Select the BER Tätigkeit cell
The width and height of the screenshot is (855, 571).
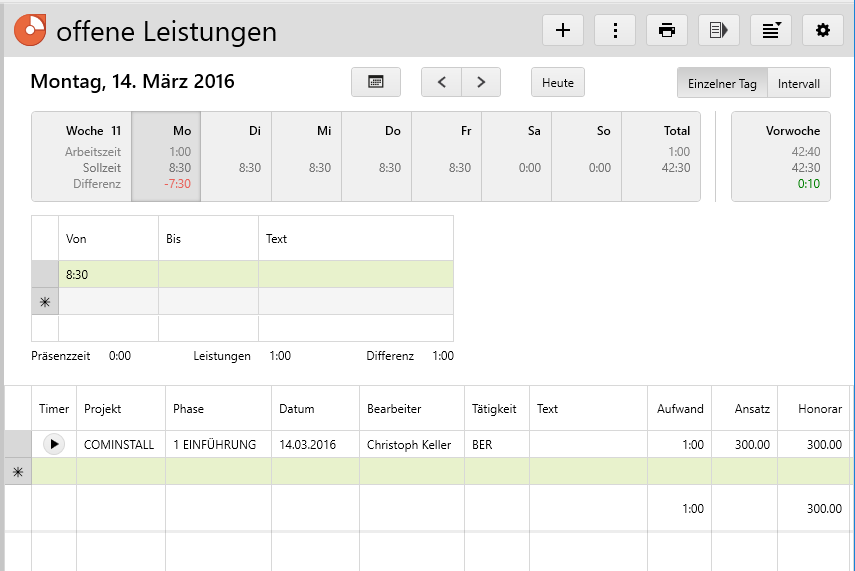(x=497, y=444)
